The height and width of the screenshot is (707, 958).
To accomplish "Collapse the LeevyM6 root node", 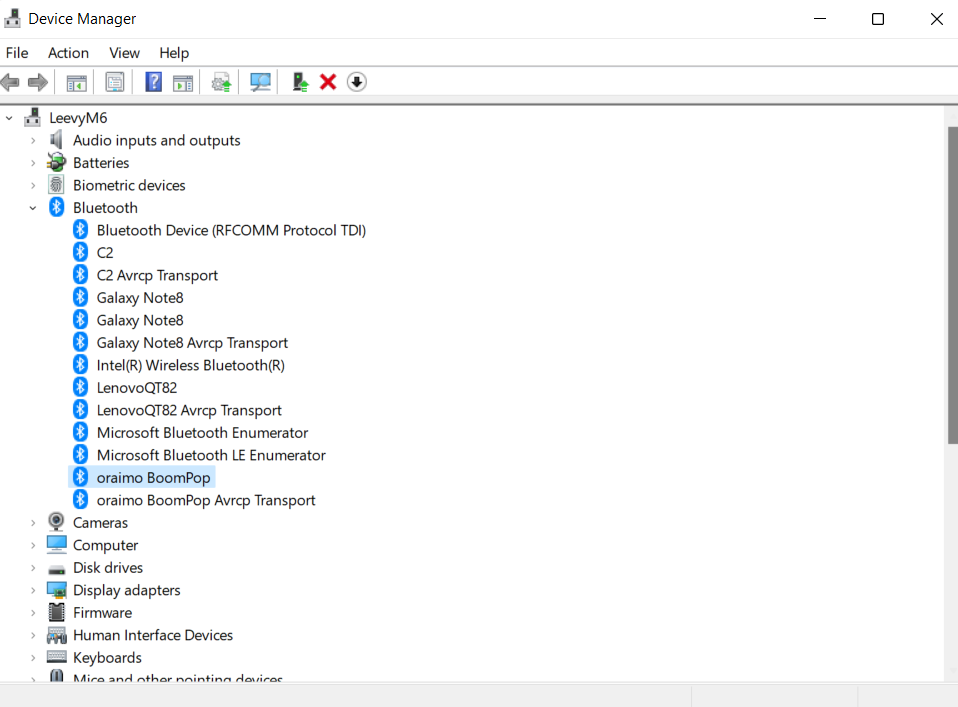I will [x=9, y=118].
